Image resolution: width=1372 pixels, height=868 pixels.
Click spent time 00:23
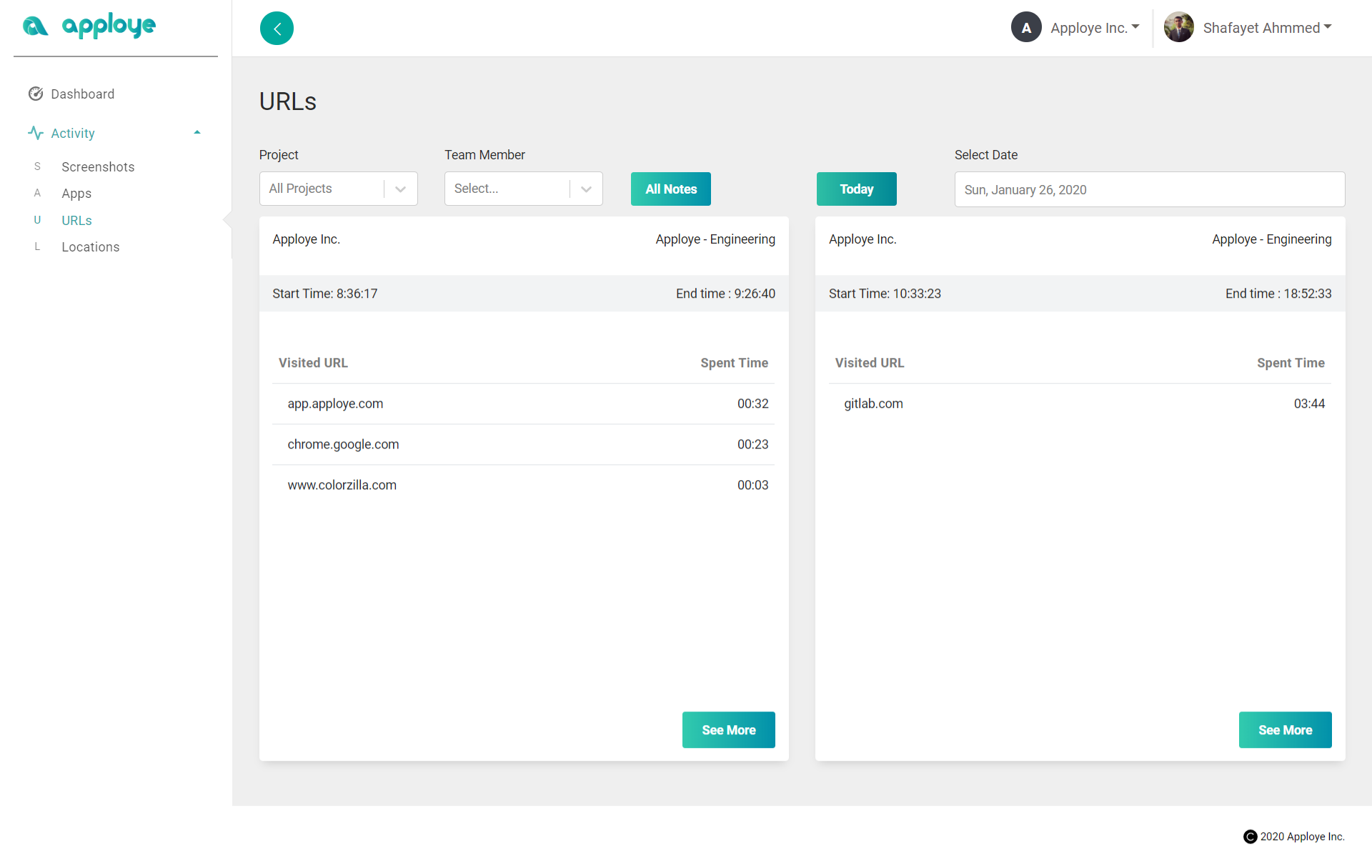click(752, 444)
